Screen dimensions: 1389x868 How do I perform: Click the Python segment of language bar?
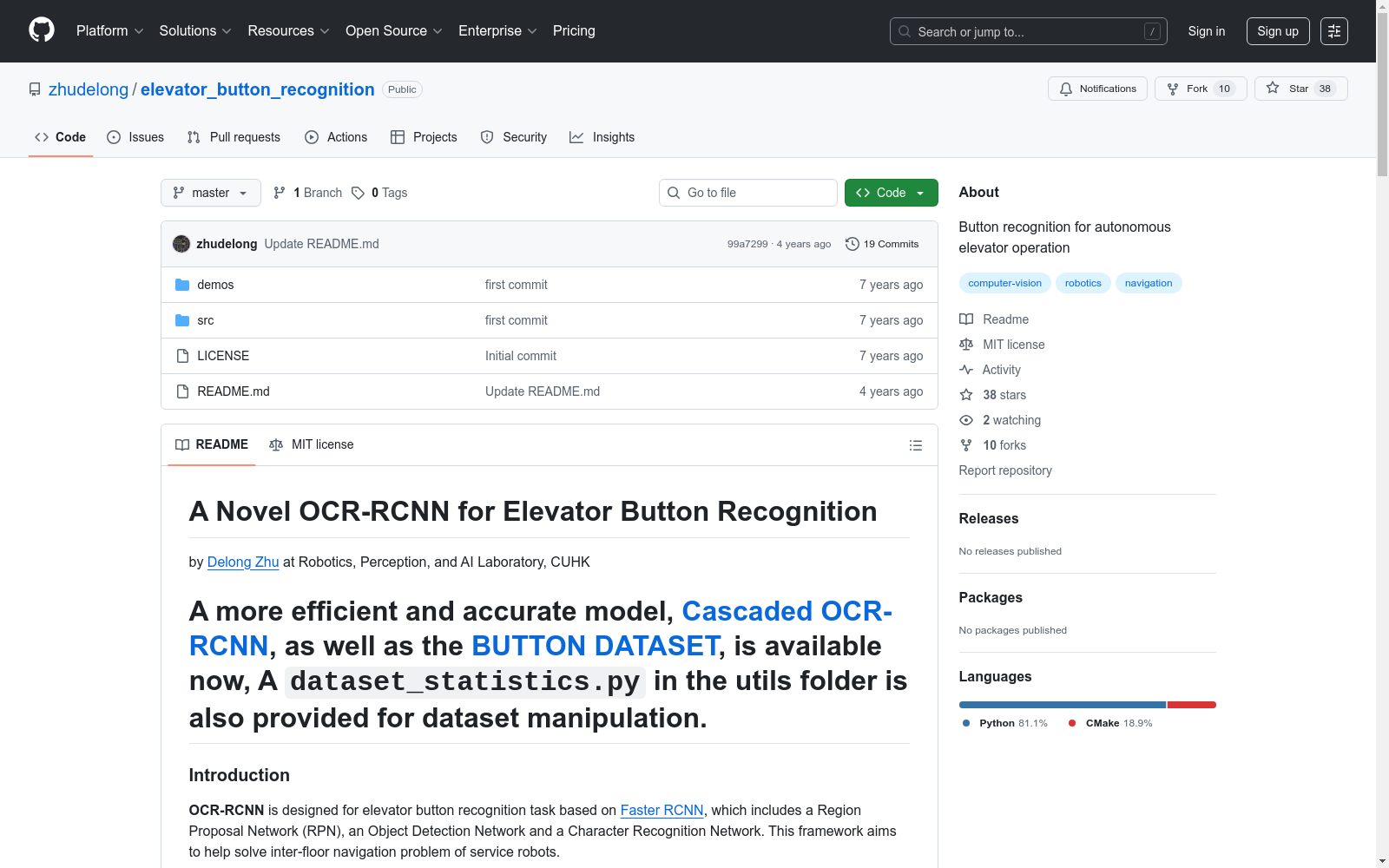[x=1062, y=705]
